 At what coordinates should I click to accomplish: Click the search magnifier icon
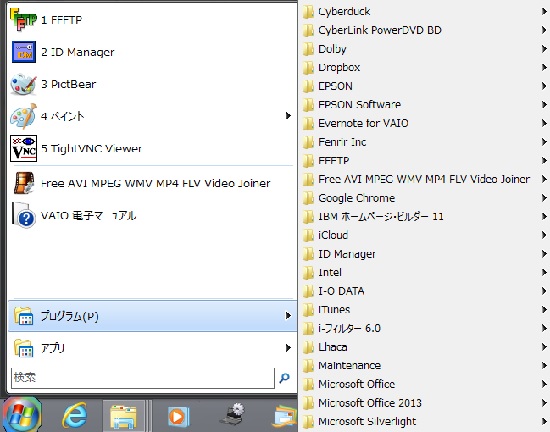pyautogui.click(x=284, y=378)
